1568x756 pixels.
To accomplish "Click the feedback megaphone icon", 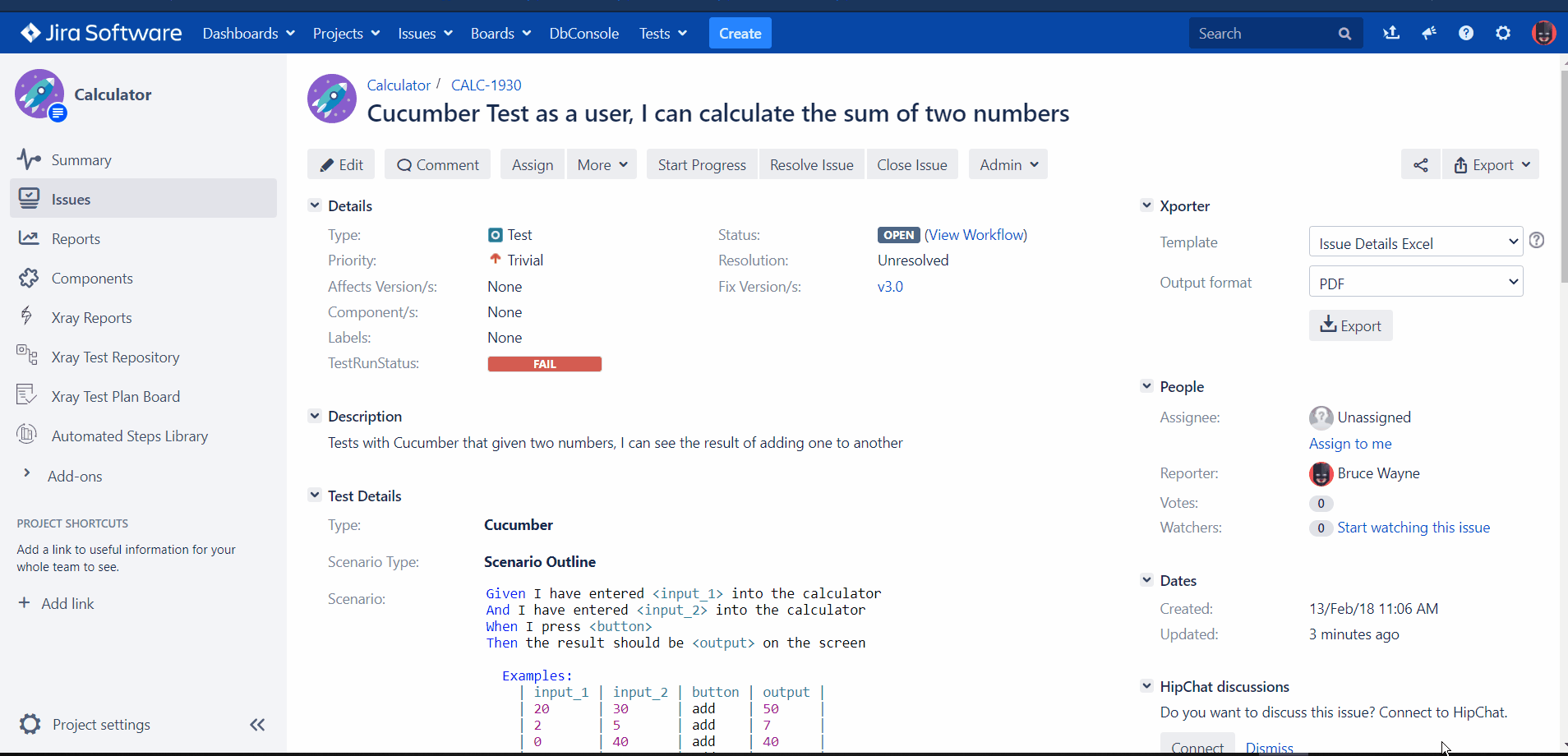I will [1429, 34].
